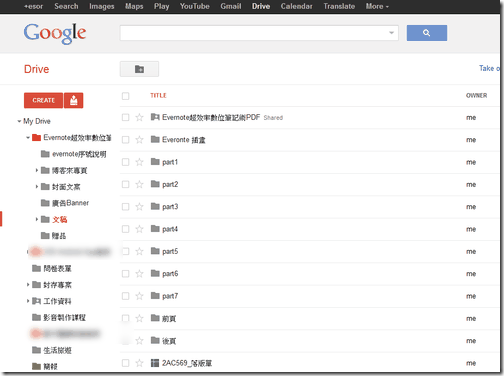Star the part3 folder
Screen dimensions: 504x376
point(139,207)
